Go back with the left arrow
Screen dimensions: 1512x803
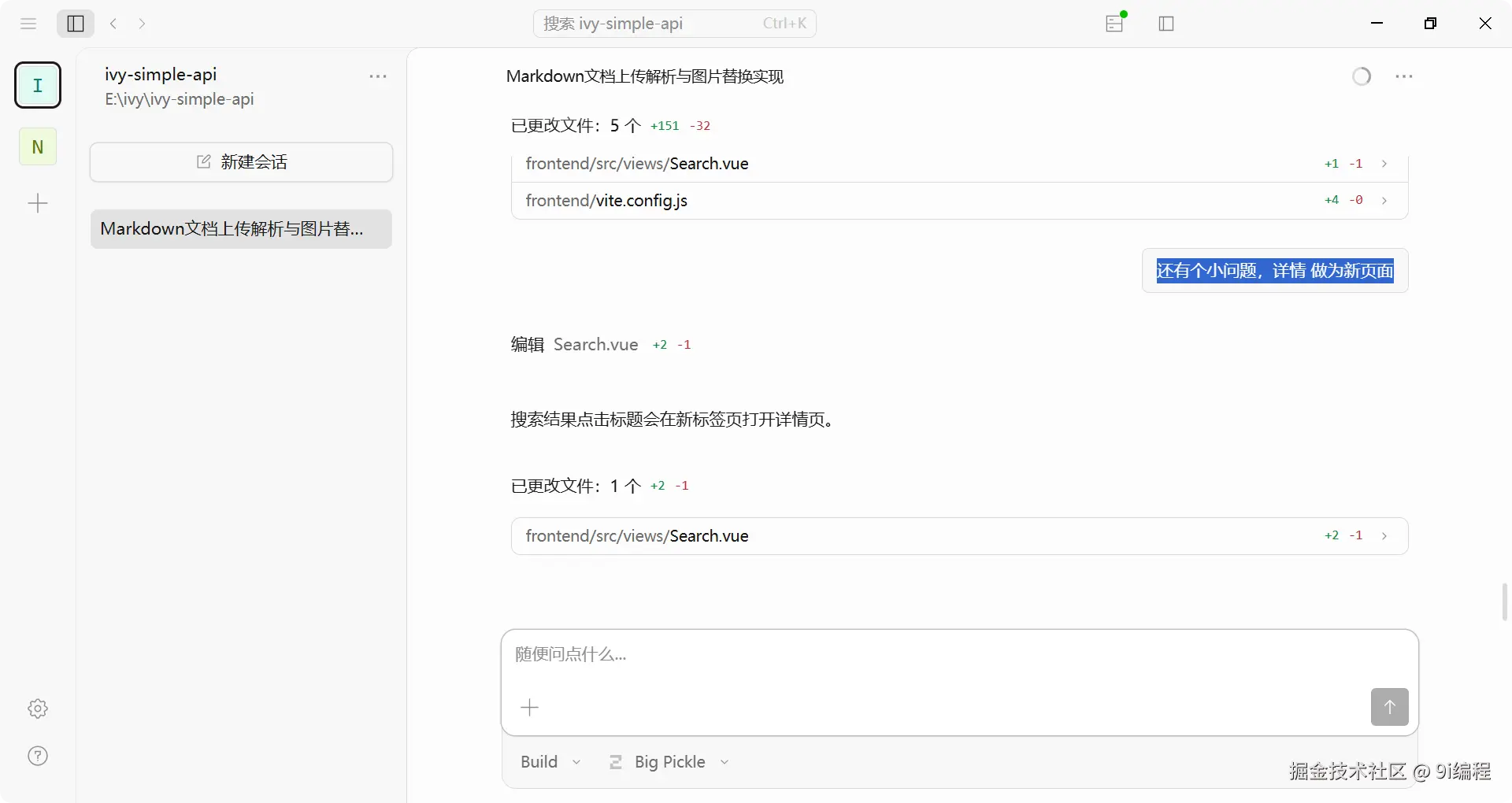pyautogui.click(x=113, y=24)
